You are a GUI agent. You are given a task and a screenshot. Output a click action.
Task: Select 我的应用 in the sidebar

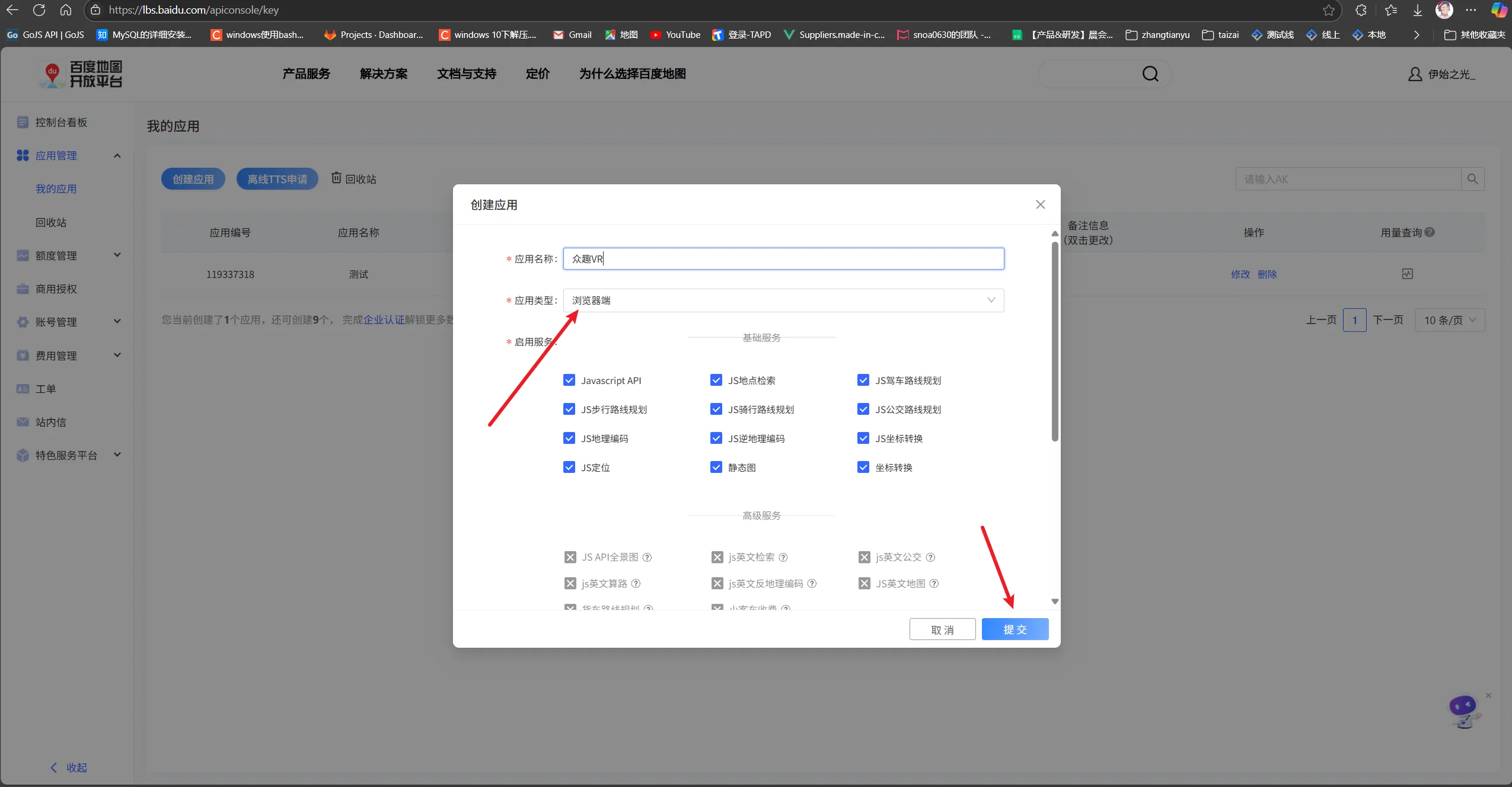tap(56, 188)
